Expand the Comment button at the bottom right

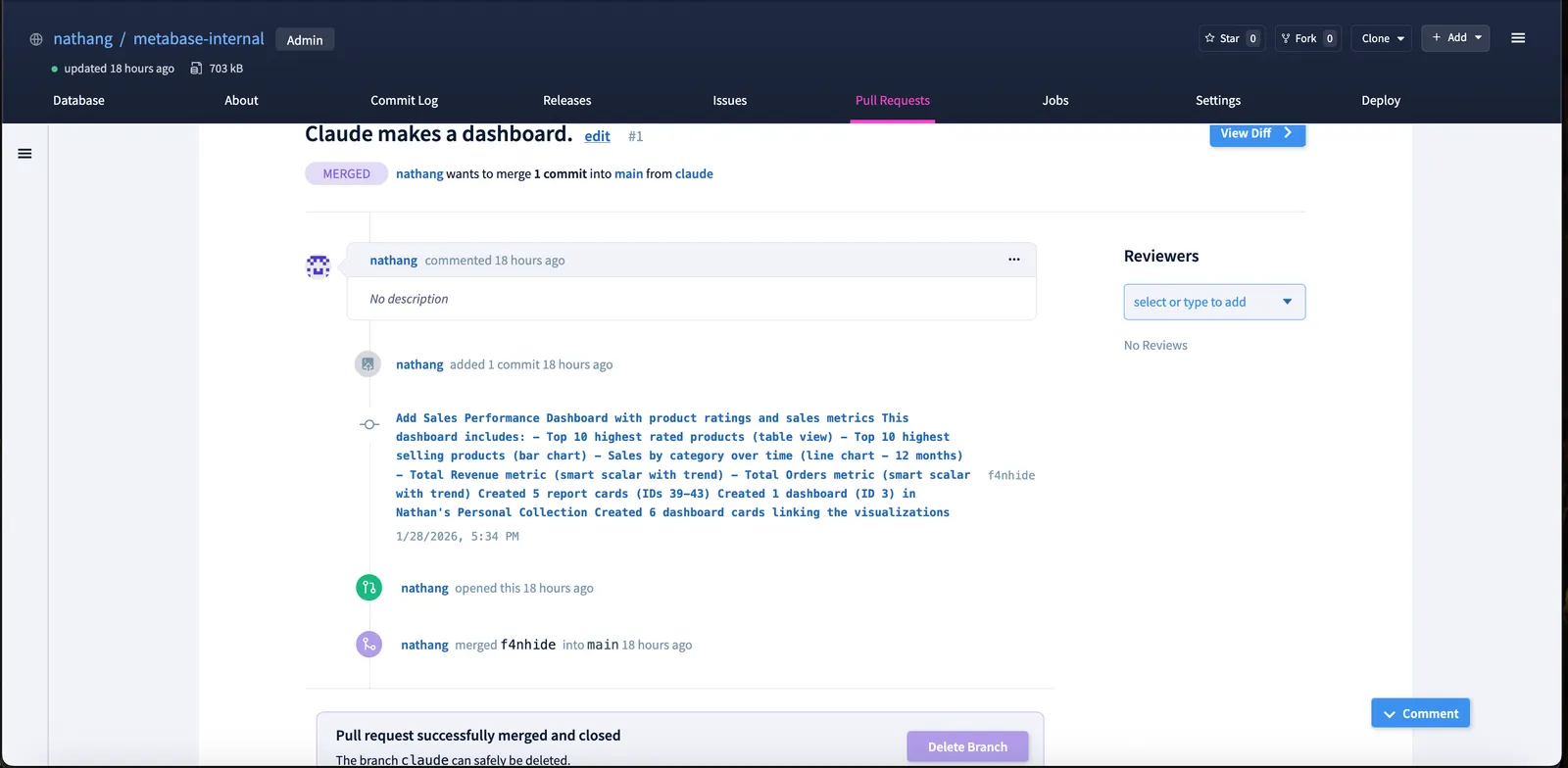tap(1420, 713)
